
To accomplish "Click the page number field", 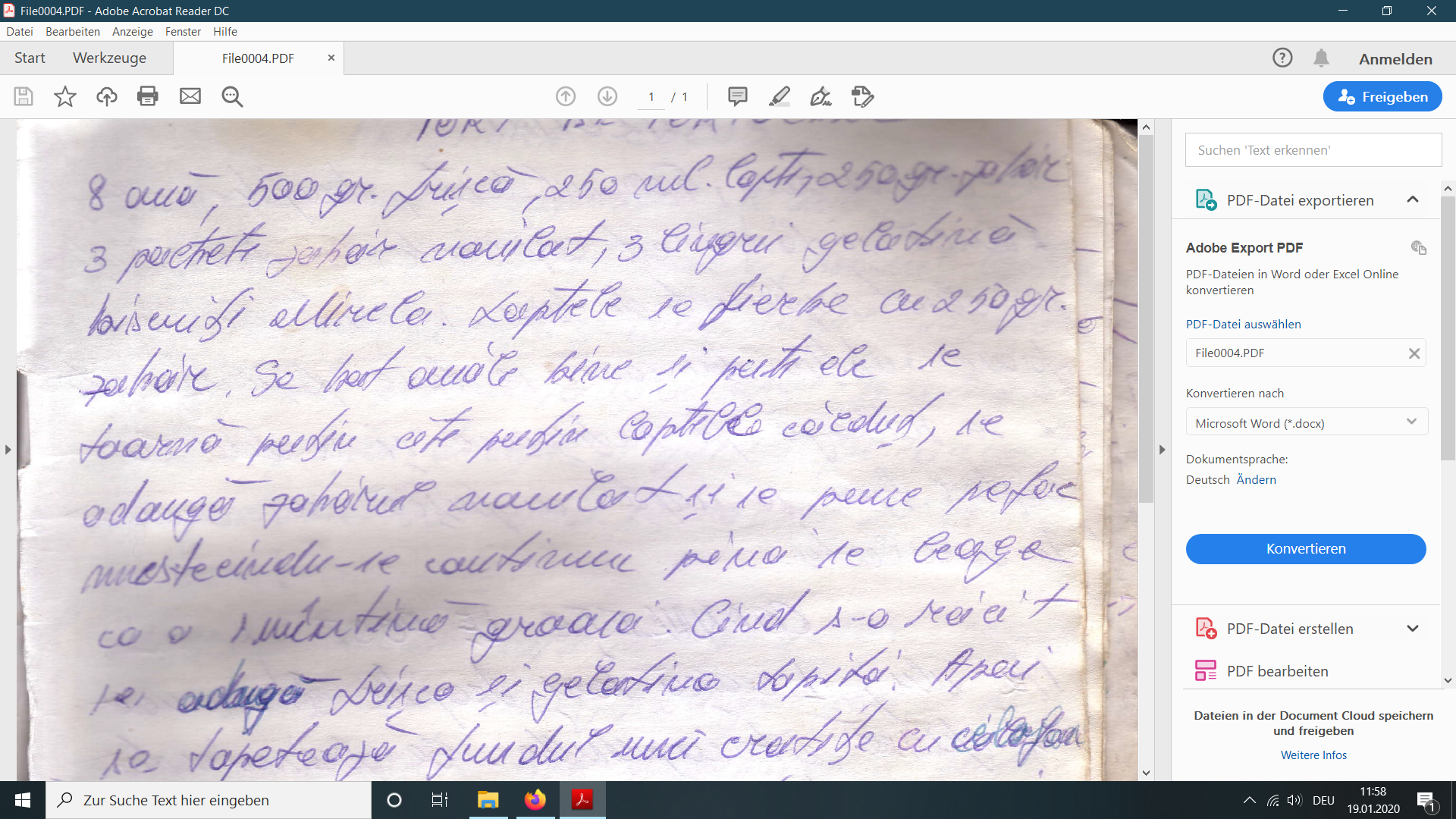I will click(x=651, y=97).
